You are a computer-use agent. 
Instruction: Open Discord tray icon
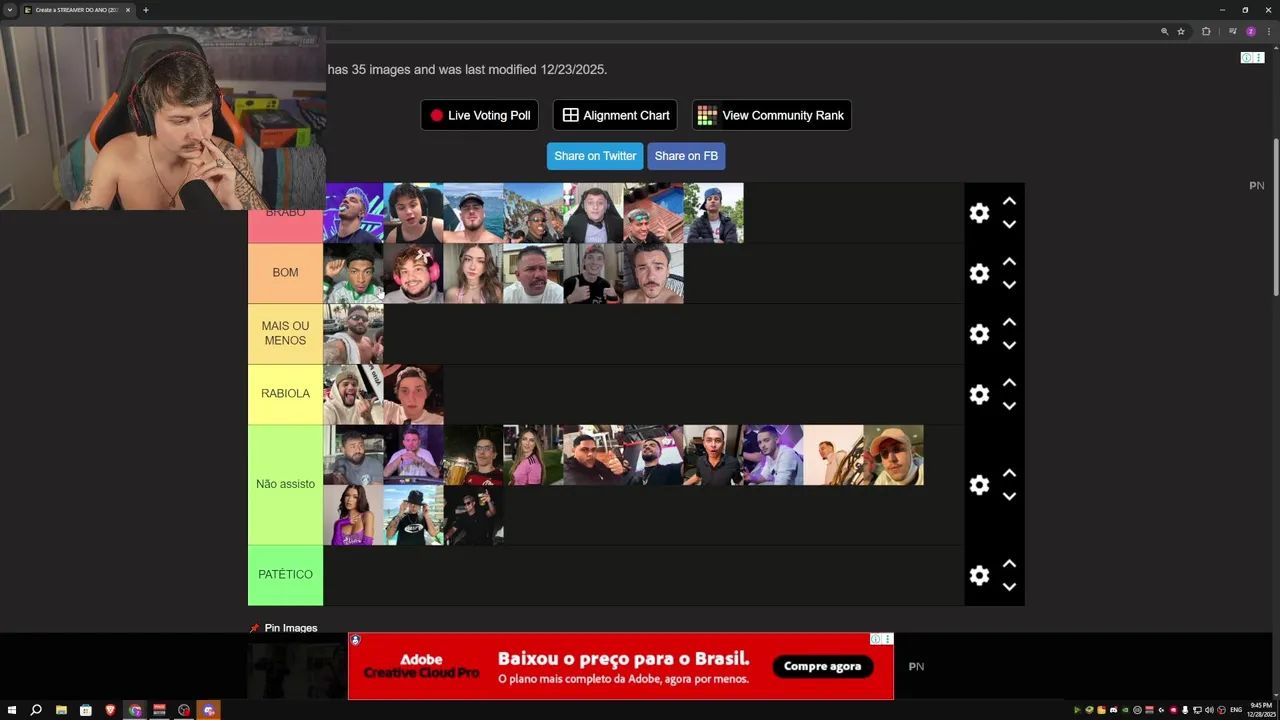(x=1114, y=710)
